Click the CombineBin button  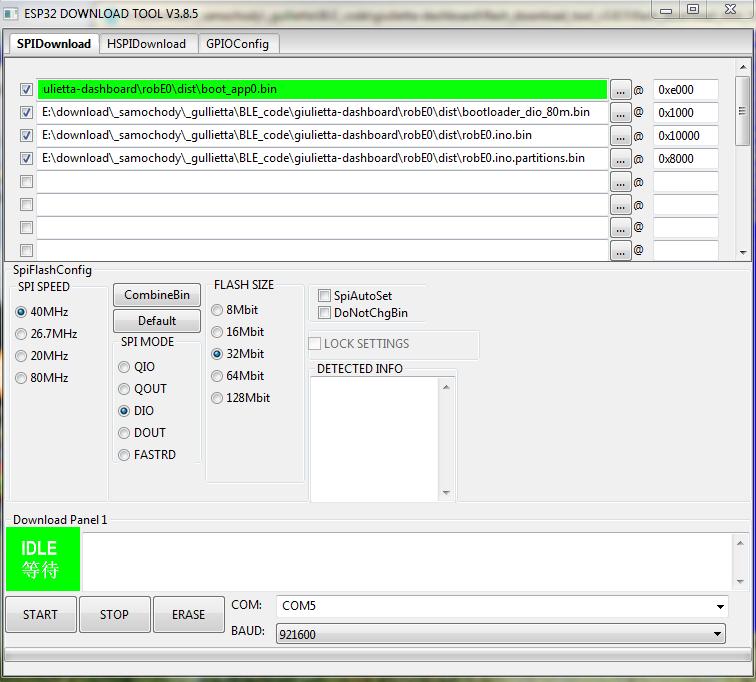pos(157,295)
